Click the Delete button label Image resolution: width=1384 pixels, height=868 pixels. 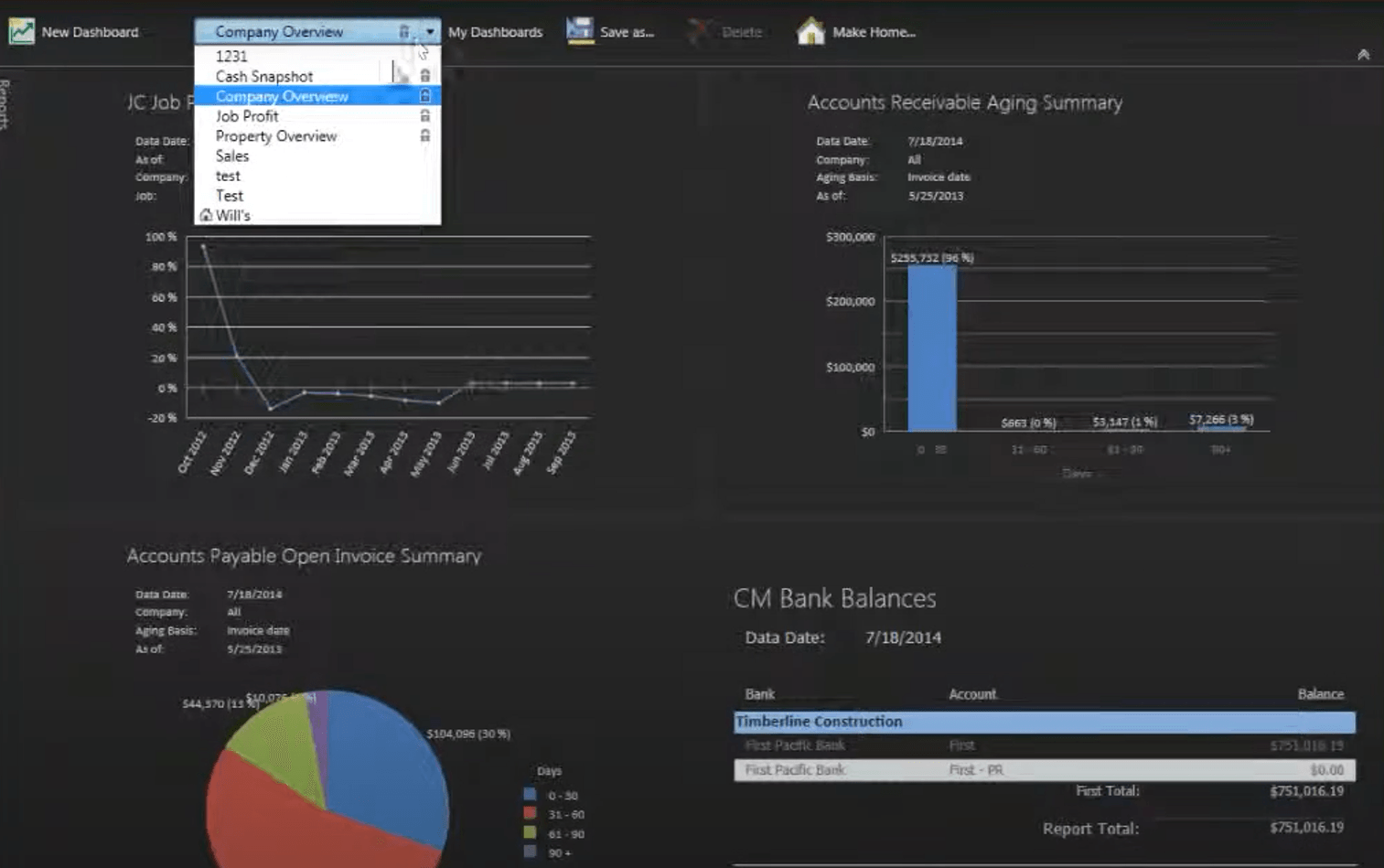click(x=741, y=32)
